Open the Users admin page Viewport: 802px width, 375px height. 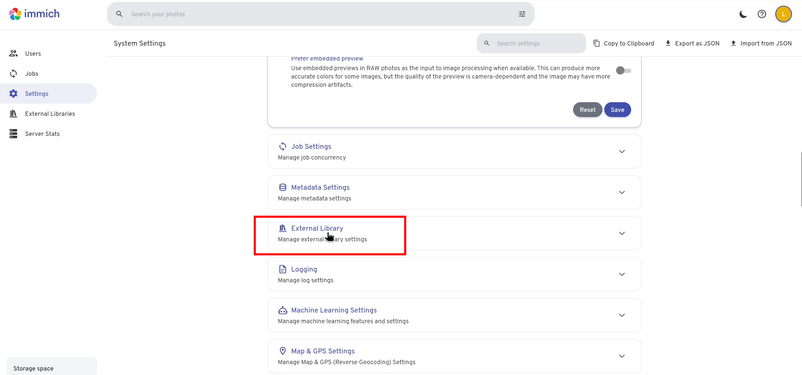48,53
